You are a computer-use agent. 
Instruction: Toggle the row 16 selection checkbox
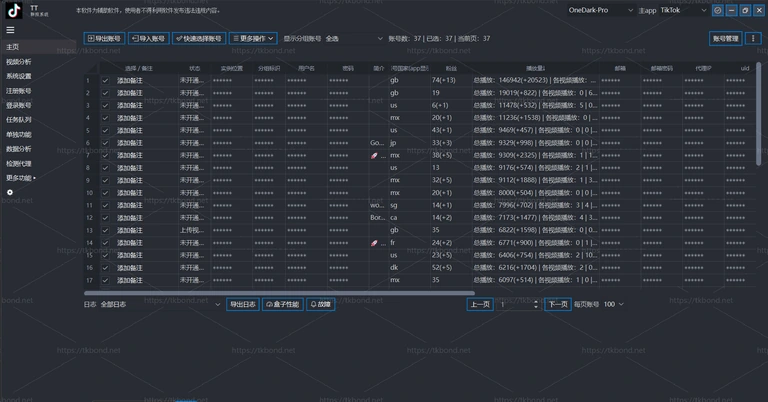pyautogui.click(x=105, y=268)
